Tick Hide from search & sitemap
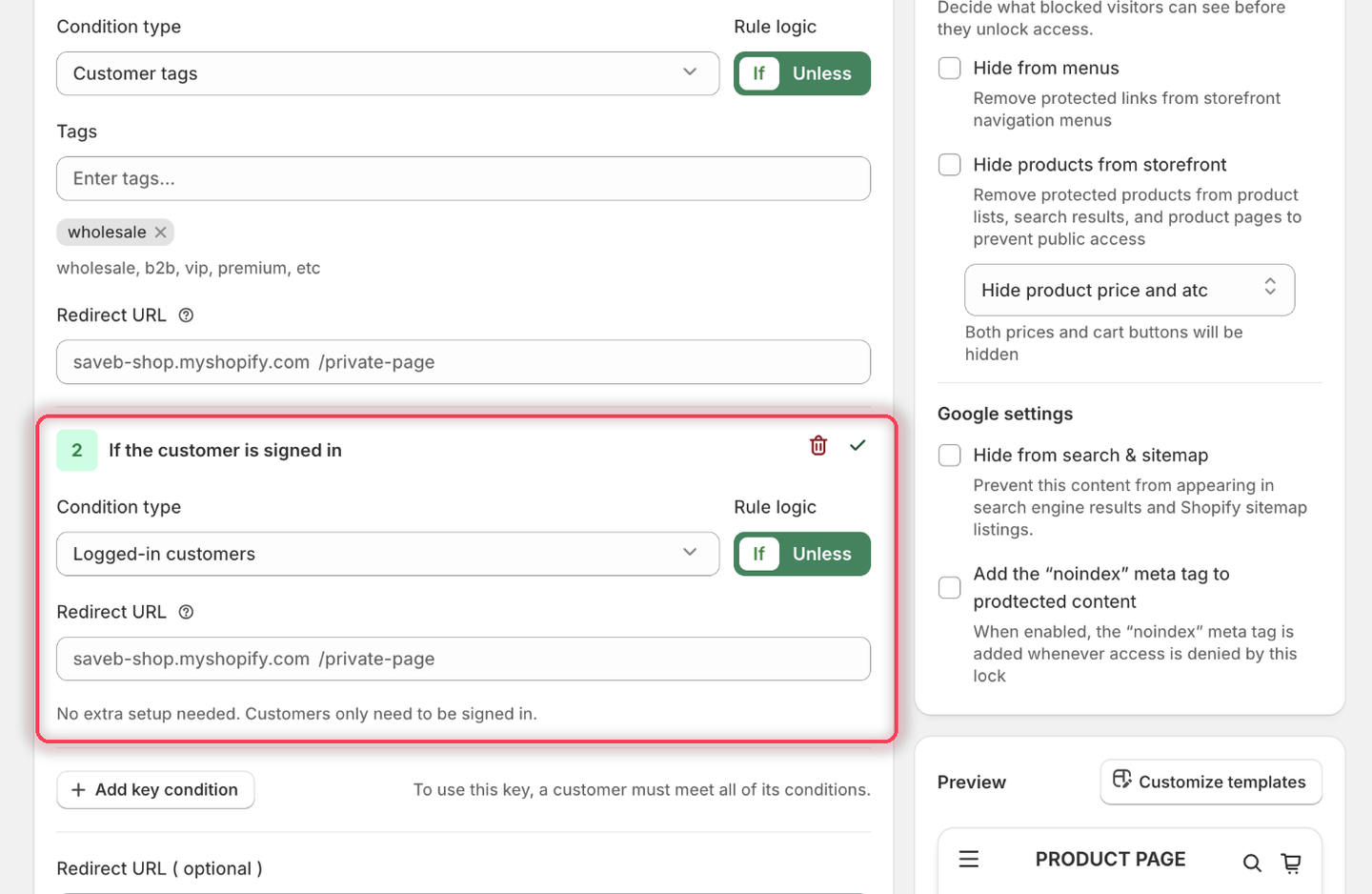The width and height of the screenshot is (1372, 894). click(x=950, y=455)
